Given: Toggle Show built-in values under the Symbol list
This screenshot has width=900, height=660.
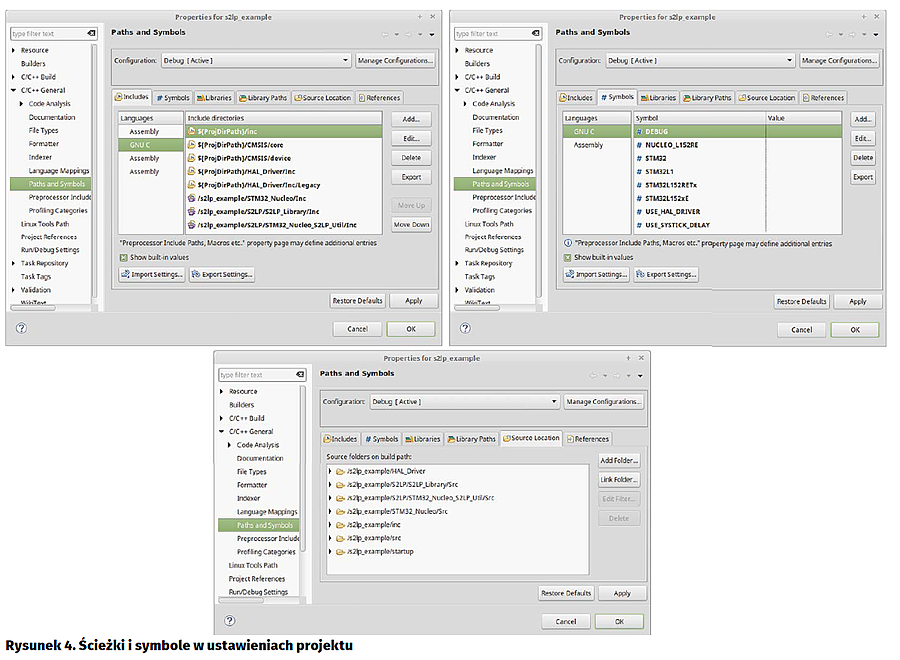Looking at the screenshot, I should pos(568,257).
